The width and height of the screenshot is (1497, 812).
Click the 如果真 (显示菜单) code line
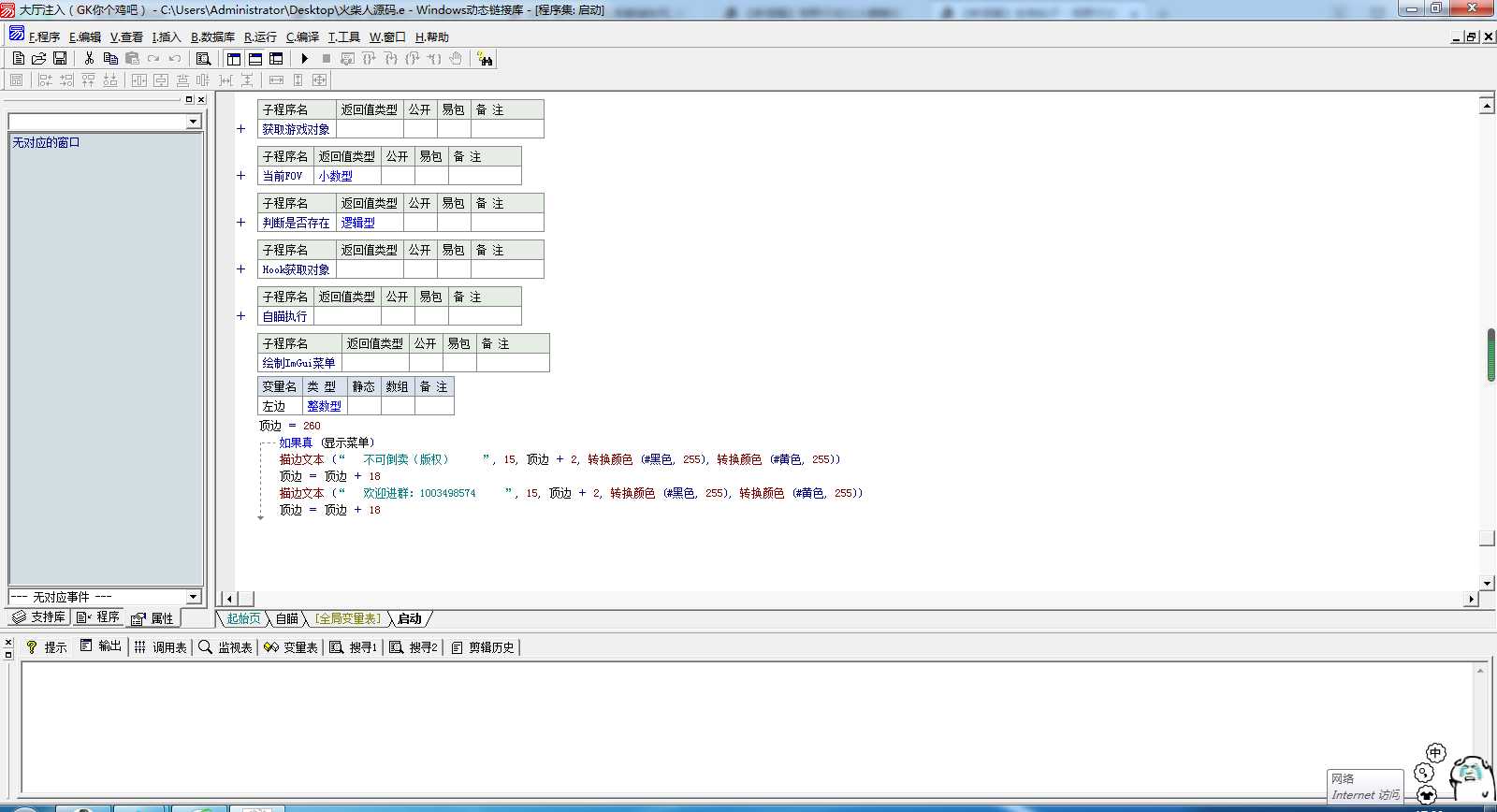point(327,442)
